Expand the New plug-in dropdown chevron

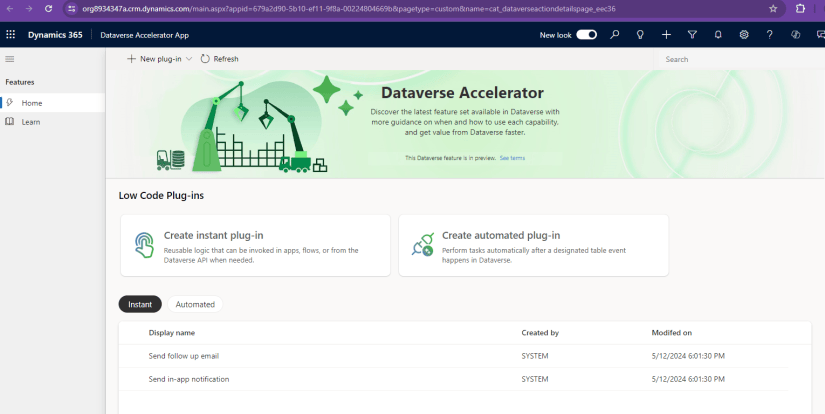coord(189,59)
